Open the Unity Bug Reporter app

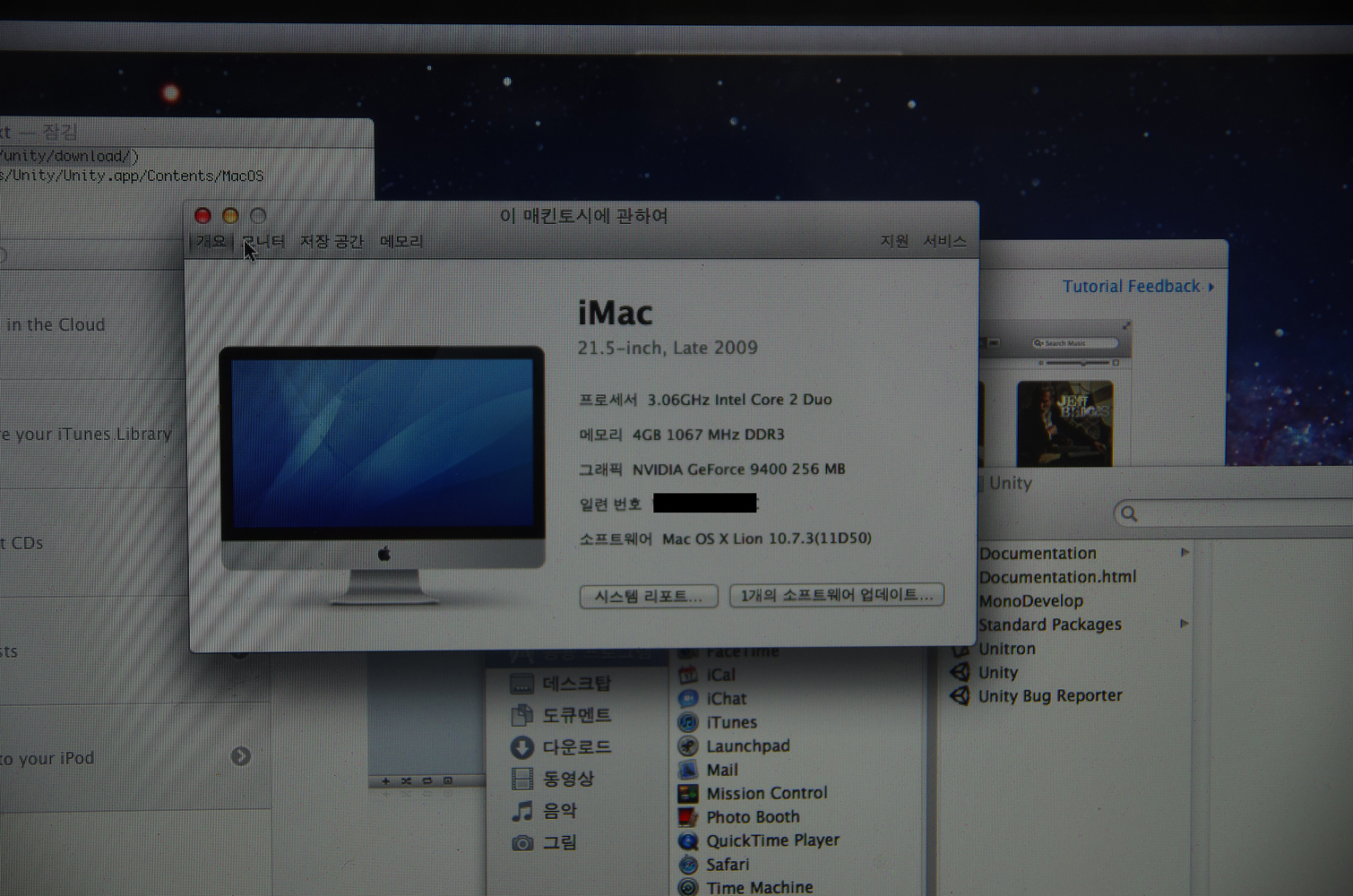[x=1049, y=696]
